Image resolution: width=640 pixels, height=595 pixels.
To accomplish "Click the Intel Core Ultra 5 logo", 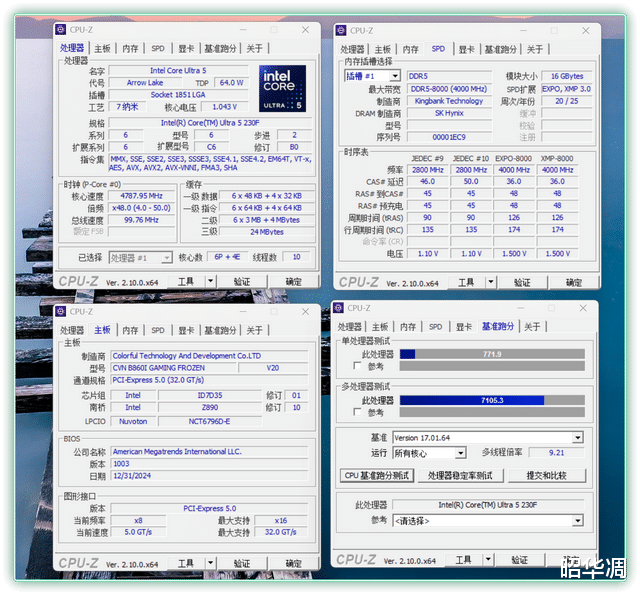I will (x=282, y=87).
